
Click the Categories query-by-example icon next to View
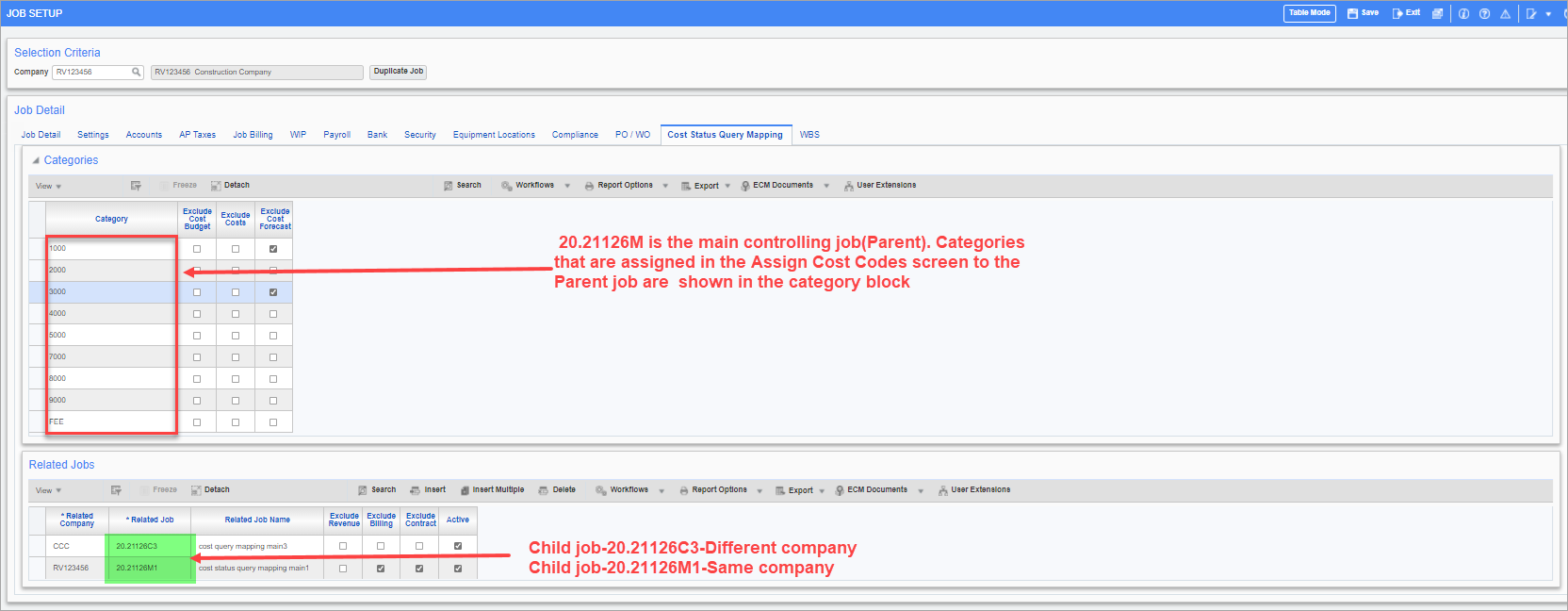click(x=136, y=186)
